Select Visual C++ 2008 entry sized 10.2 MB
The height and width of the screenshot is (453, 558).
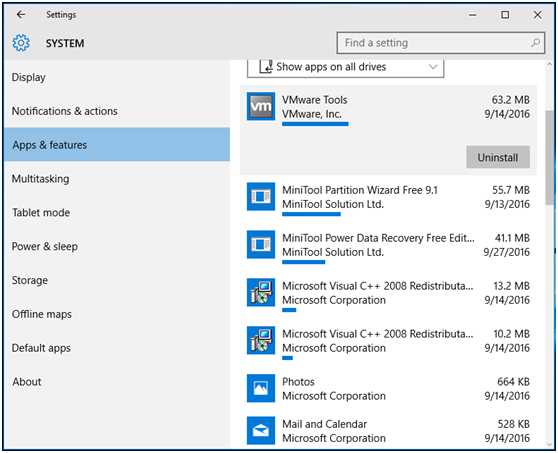[388, 342]
